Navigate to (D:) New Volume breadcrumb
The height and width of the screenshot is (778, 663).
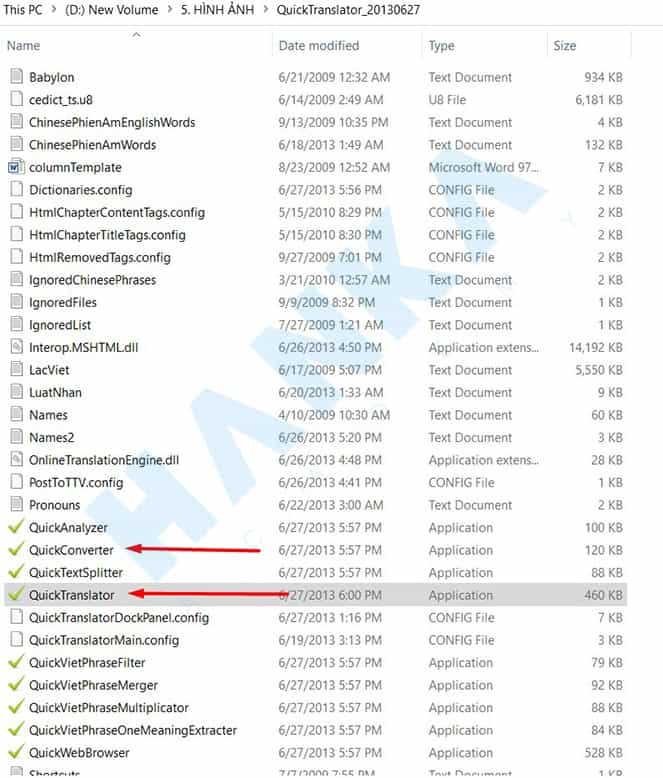(112, 9)
